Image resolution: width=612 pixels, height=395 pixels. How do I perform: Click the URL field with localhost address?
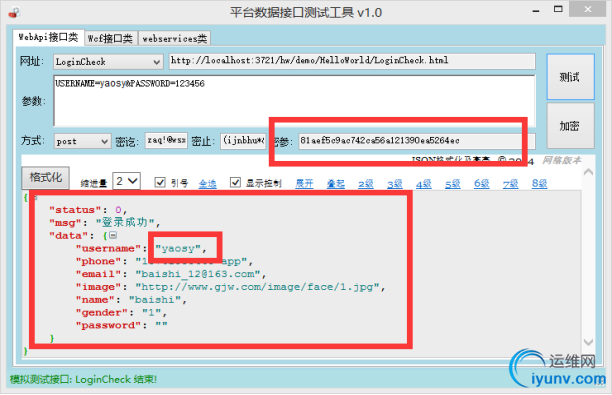tap(352, 61)
